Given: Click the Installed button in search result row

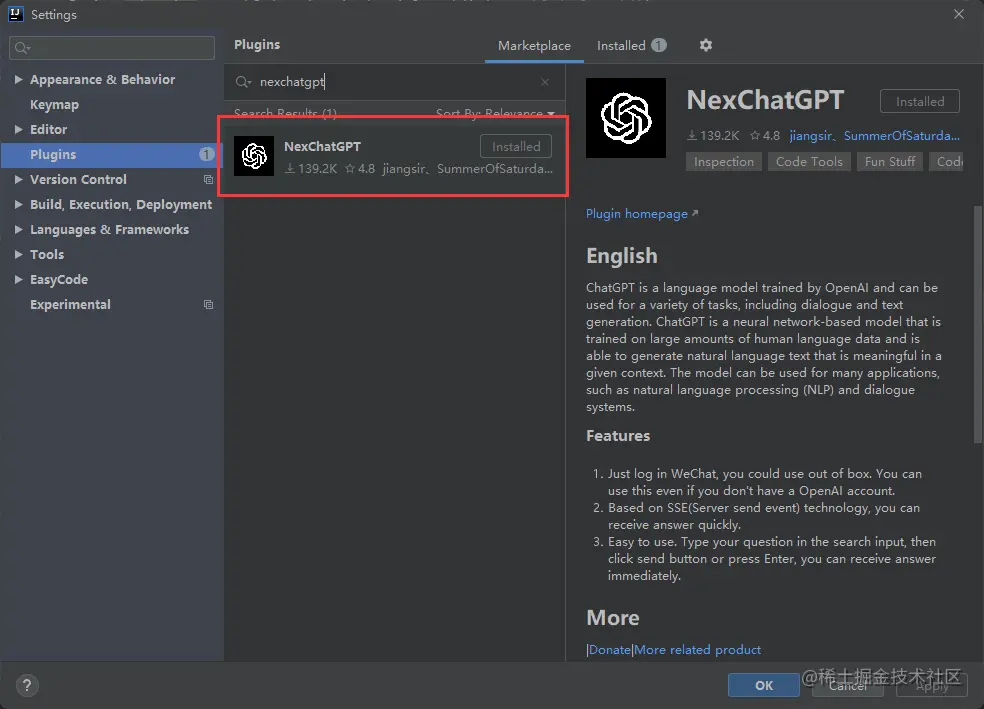Looking at the screenshot, I should pos(516,146).
